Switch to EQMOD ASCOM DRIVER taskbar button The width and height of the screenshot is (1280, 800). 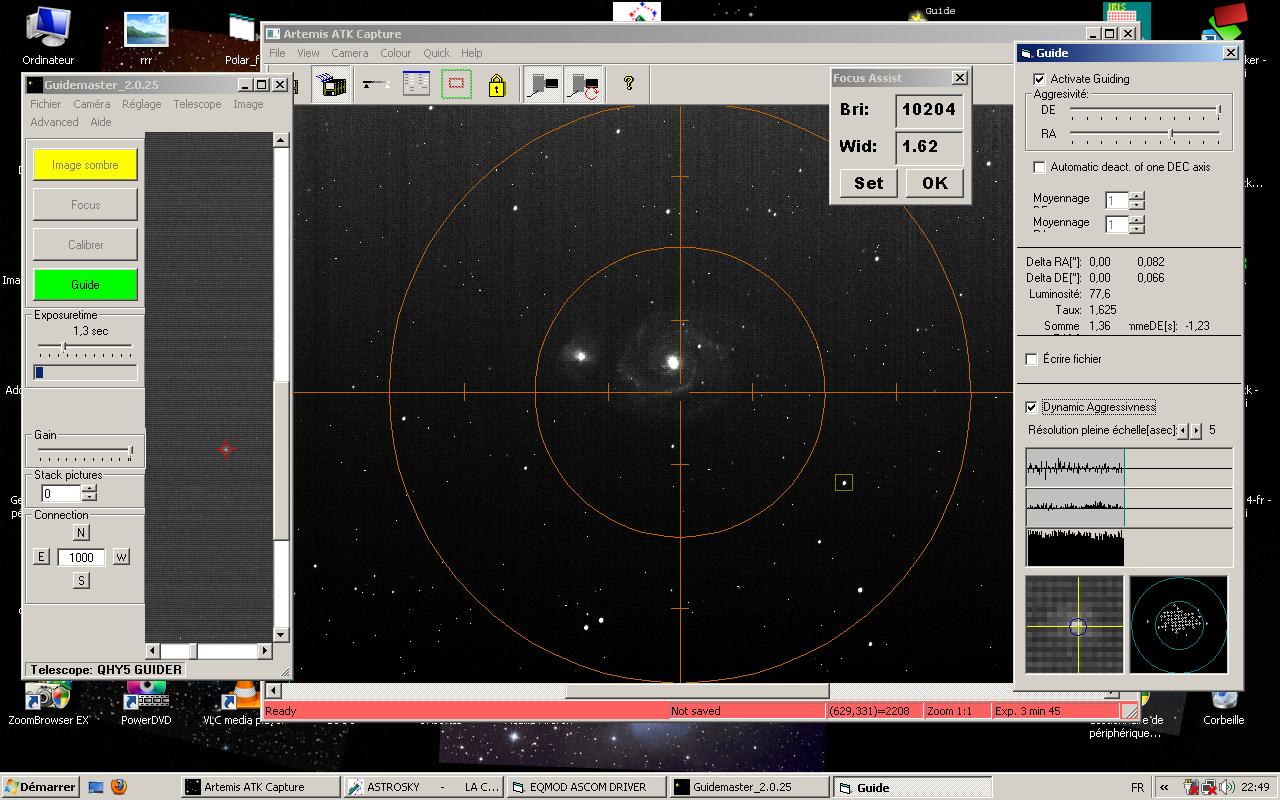[586, 787]
